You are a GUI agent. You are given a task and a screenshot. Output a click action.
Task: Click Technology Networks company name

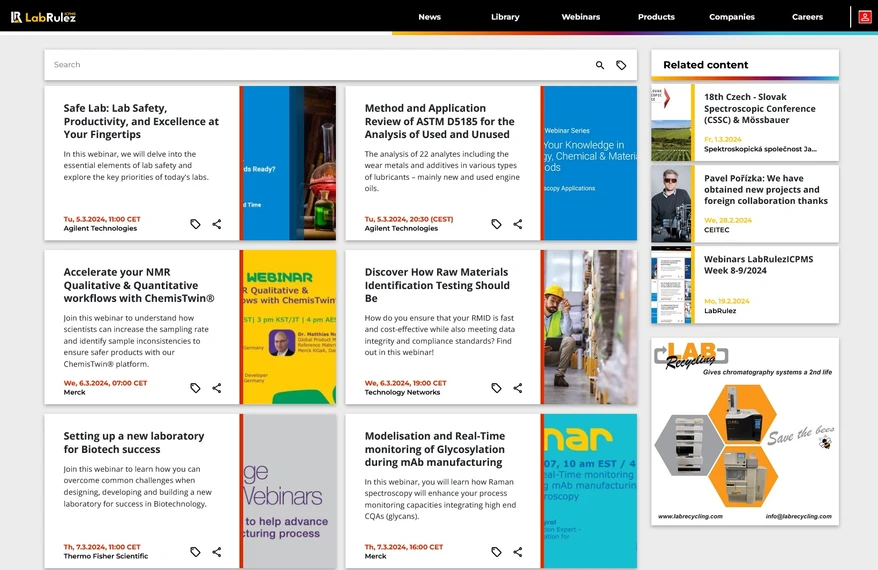click(x=402, y=393)
